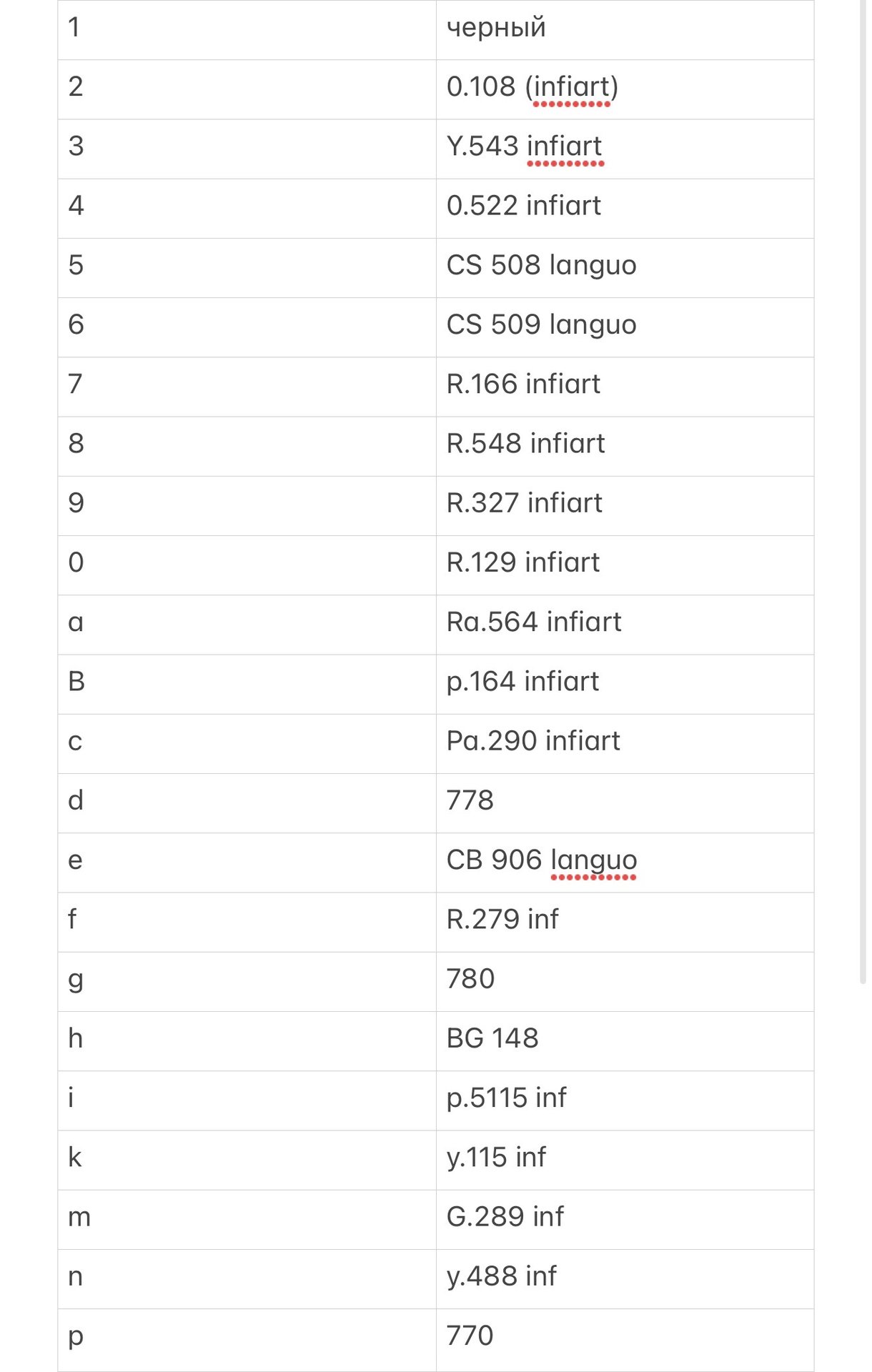Select the cell with value '770'
872x1372 pixels.
(x=625, y=1338)
